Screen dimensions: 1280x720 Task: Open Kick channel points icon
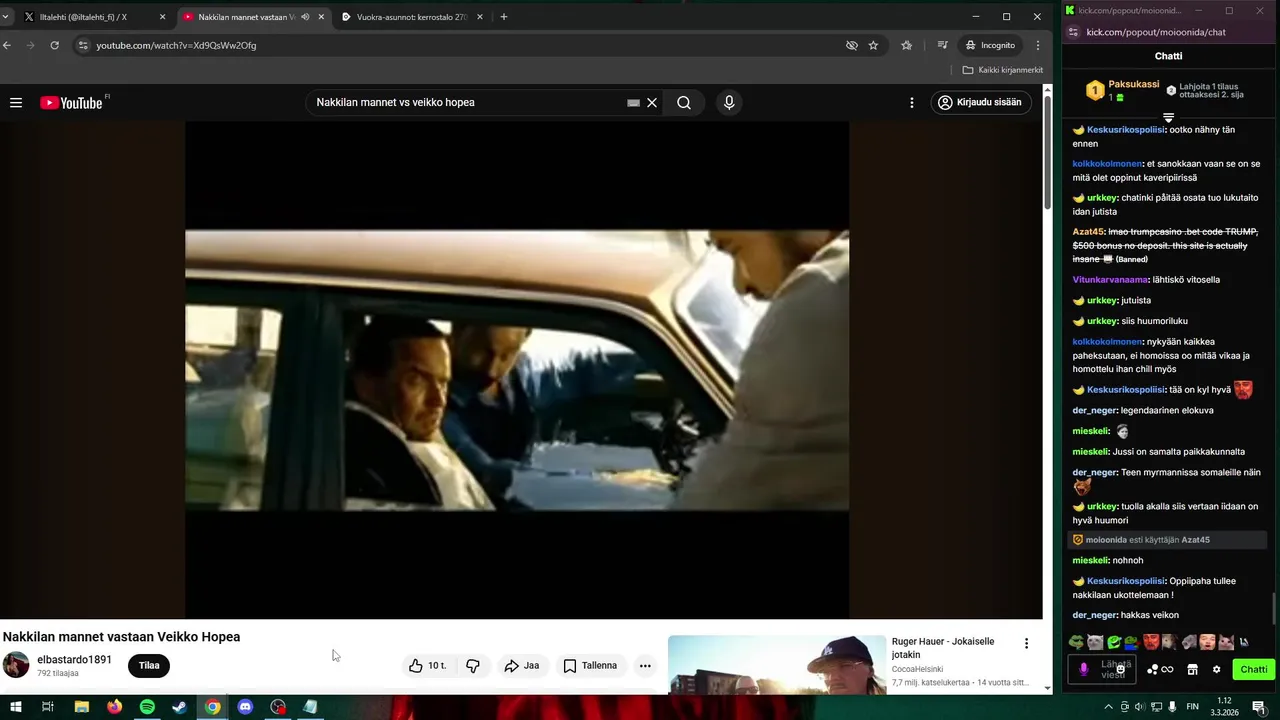click(1160, 669)
